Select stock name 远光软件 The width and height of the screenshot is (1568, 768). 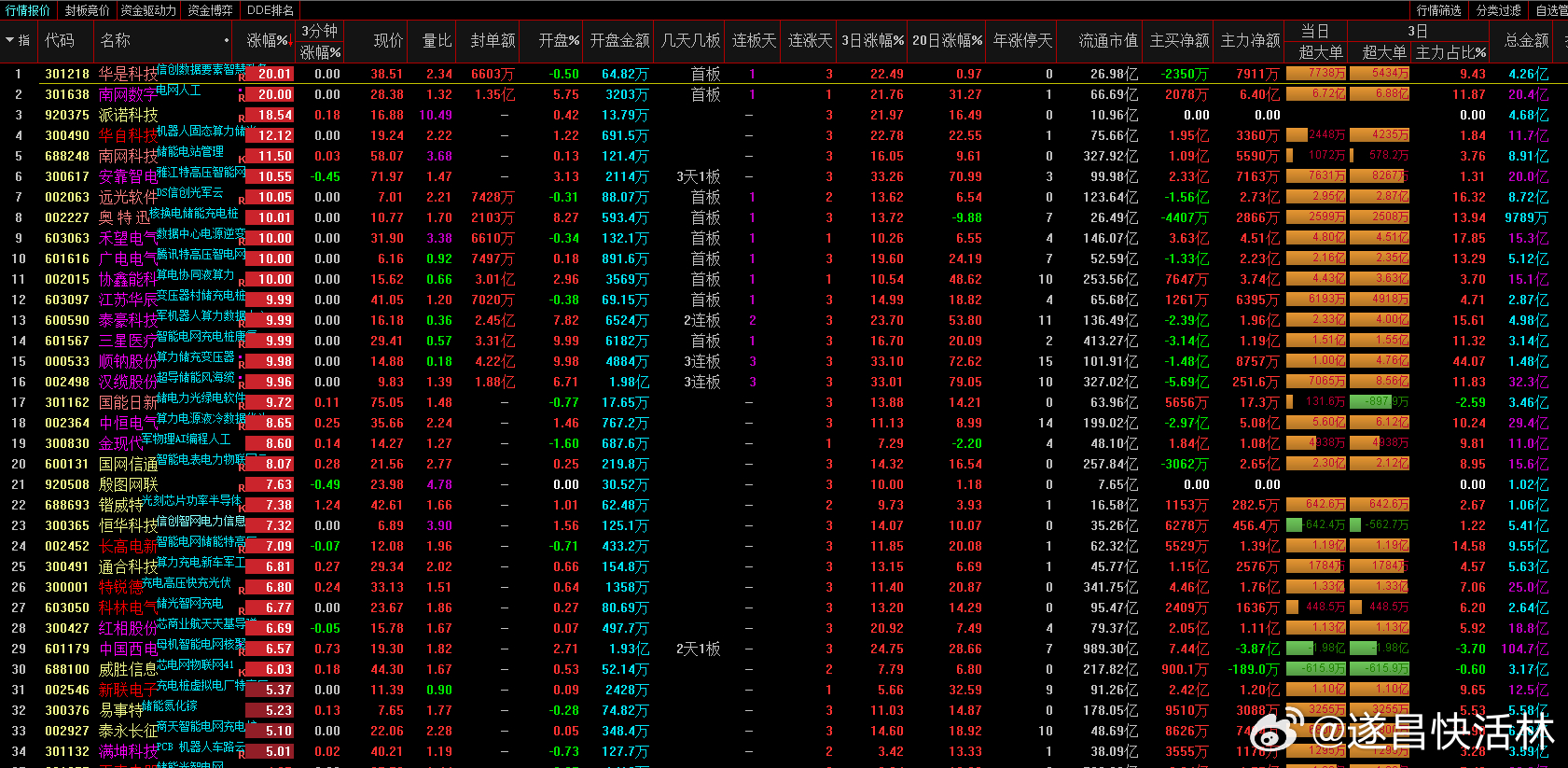pos(129,197)
